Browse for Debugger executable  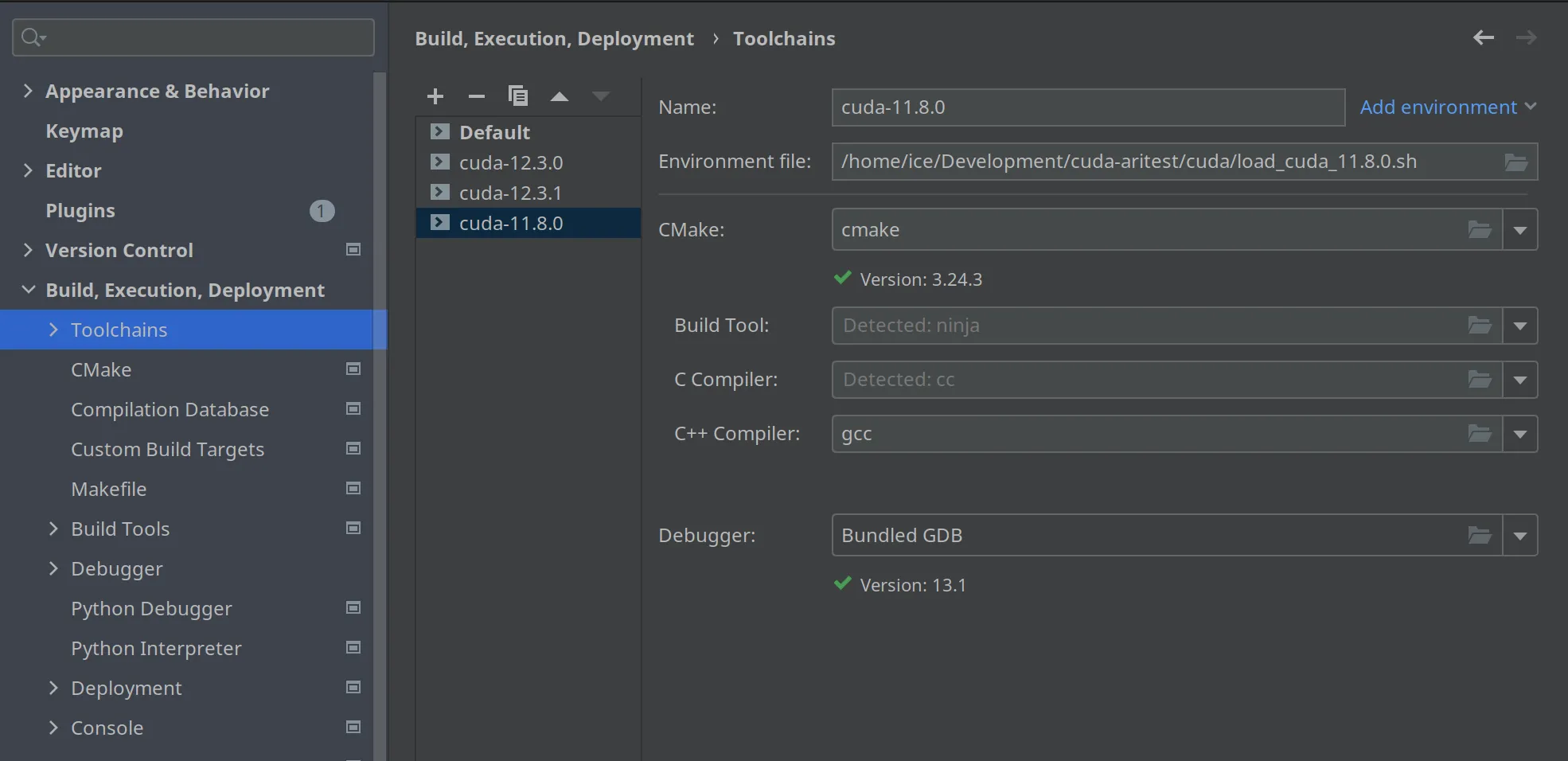coord(1479,536)
